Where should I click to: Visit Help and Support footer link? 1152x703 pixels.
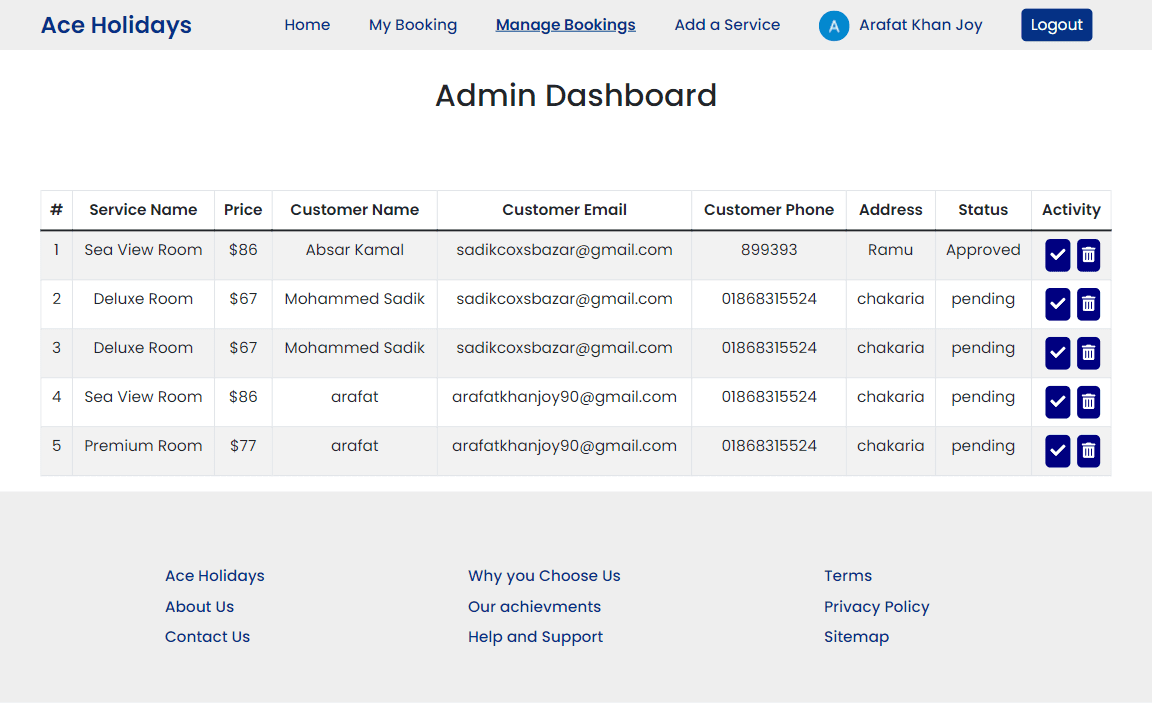[x=535, y=637]
